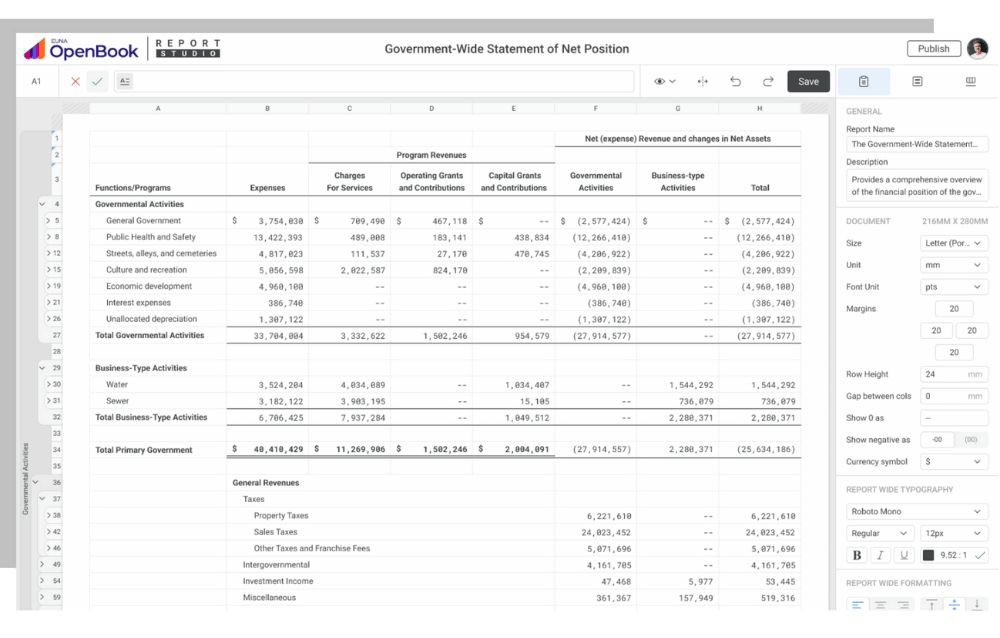Viewport: 1000px width, 638px height.
Task: Open the document Size dropdown
Action: coord(953,243)
